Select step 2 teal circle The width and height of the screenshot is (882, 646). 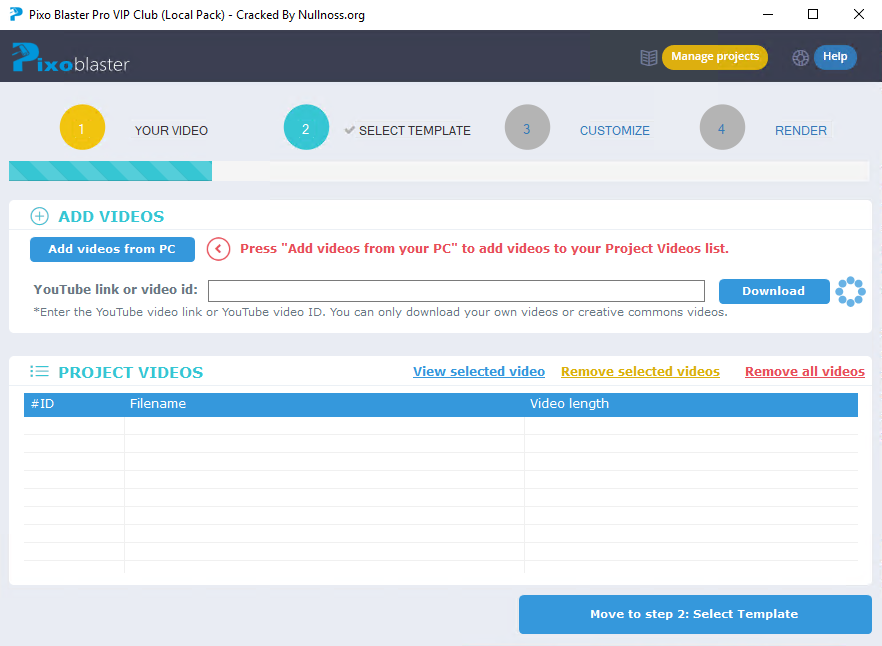pyautogui.click(x=306, y=127)
